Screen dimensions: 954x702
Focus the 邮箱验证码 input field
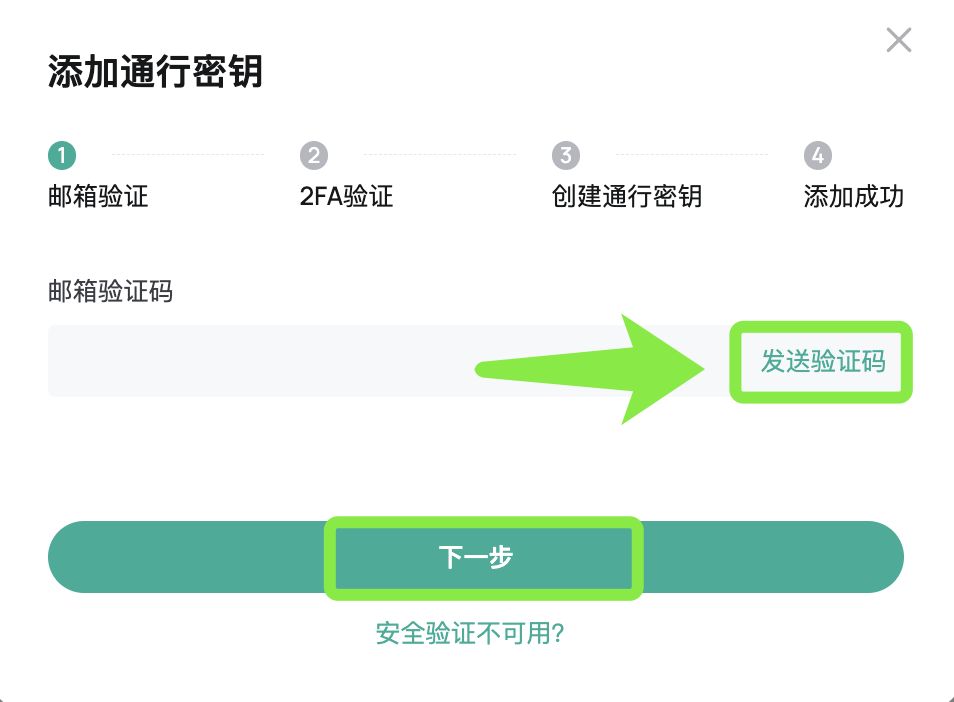[x=389, y=361]
